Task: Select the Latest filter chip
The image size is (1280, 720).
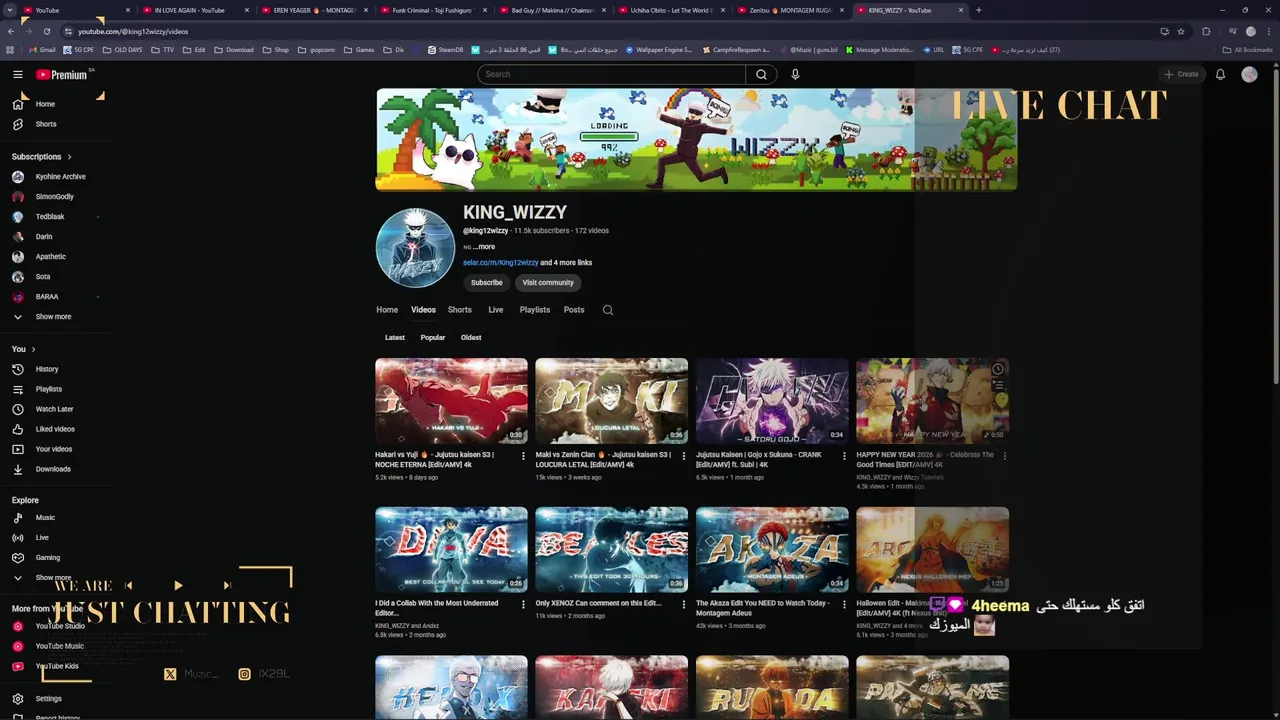Action: [x=395, y=338]
